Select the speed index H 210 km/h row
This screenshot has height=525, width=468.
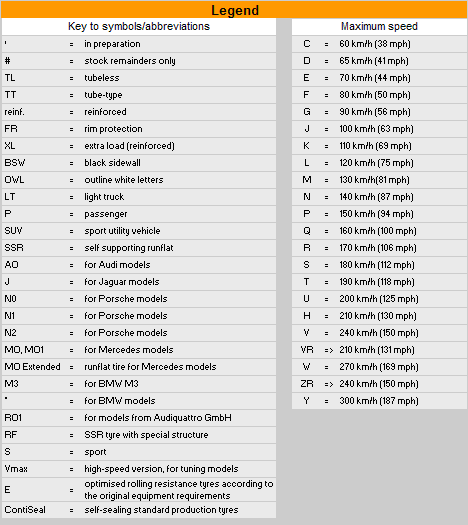pos(379,316)
